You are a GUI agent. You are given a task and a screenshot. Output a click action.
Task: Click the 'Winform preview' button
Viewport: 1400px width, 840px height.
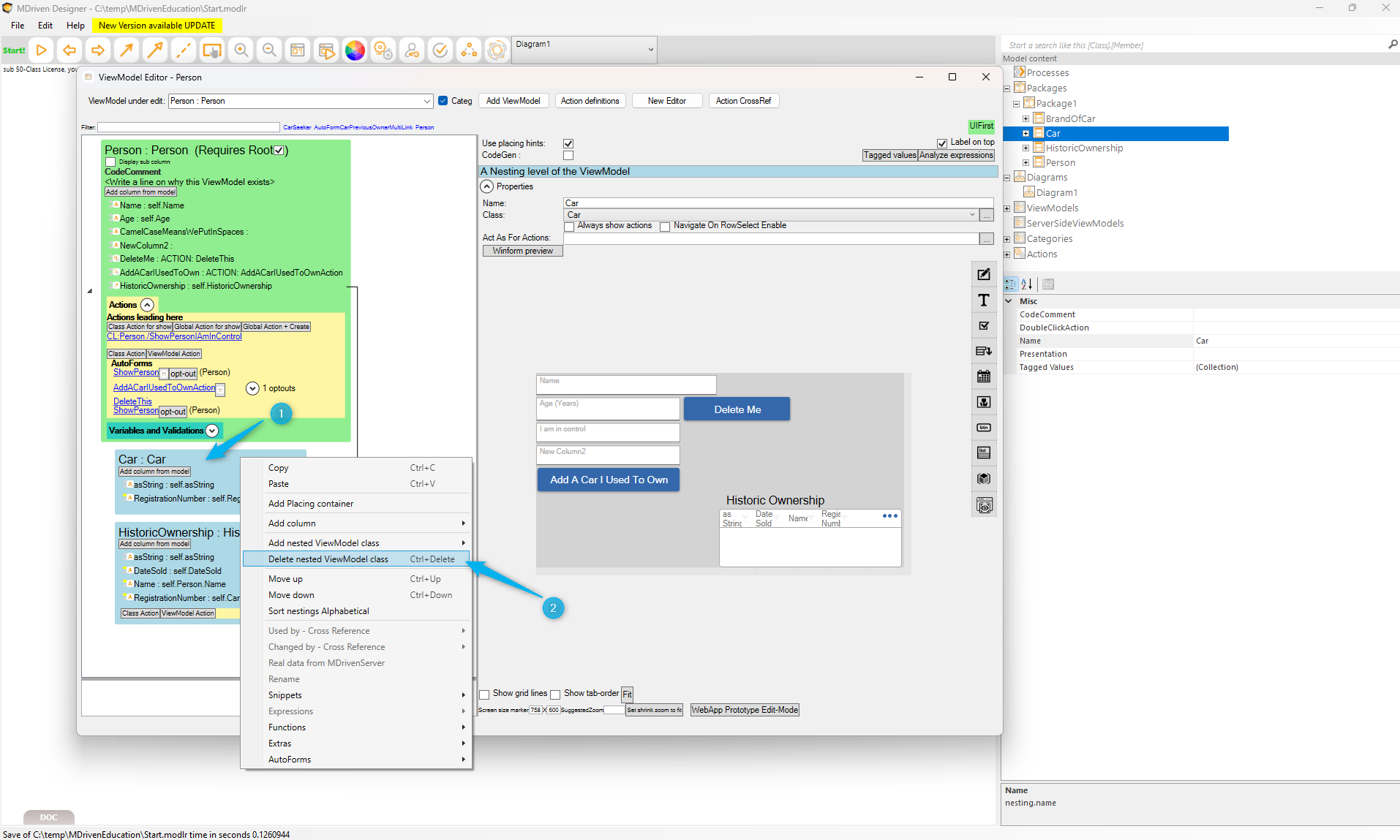click(x=522, y=251)
